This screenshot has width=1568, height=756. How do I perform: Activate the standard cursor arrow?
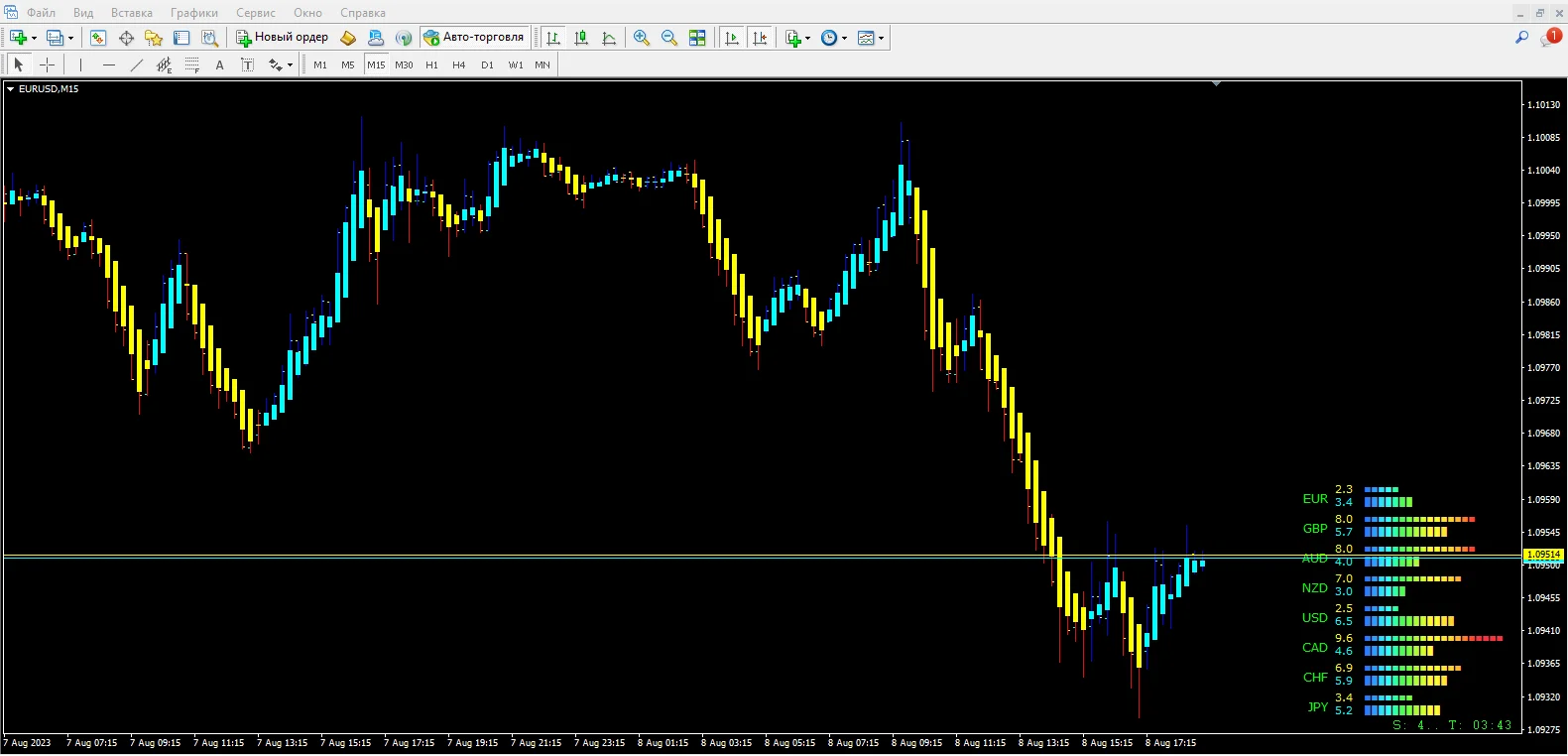(18, 64)
